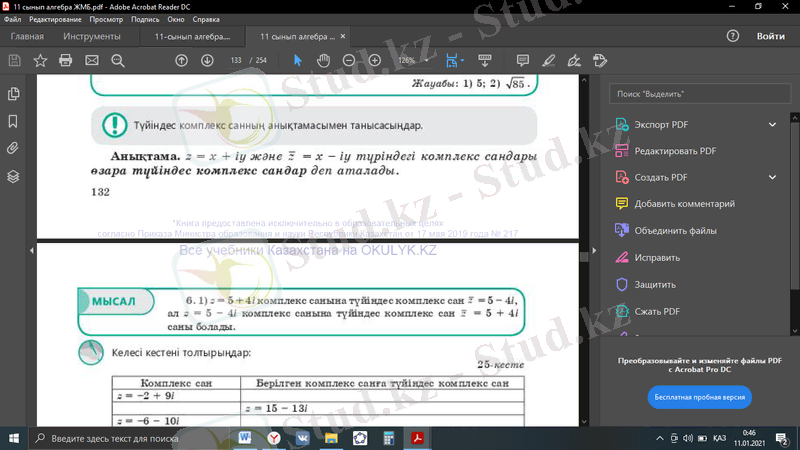Open the bookmarks panel in left sidebar
The height and width of the screenshot is (450, 800).
(x=13, y=121)
